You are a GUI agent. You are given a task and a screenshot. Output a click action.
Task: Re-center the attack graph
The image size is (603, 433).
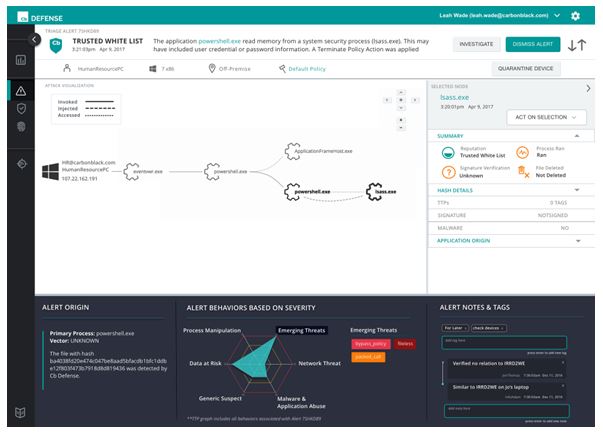pos(401,100)
